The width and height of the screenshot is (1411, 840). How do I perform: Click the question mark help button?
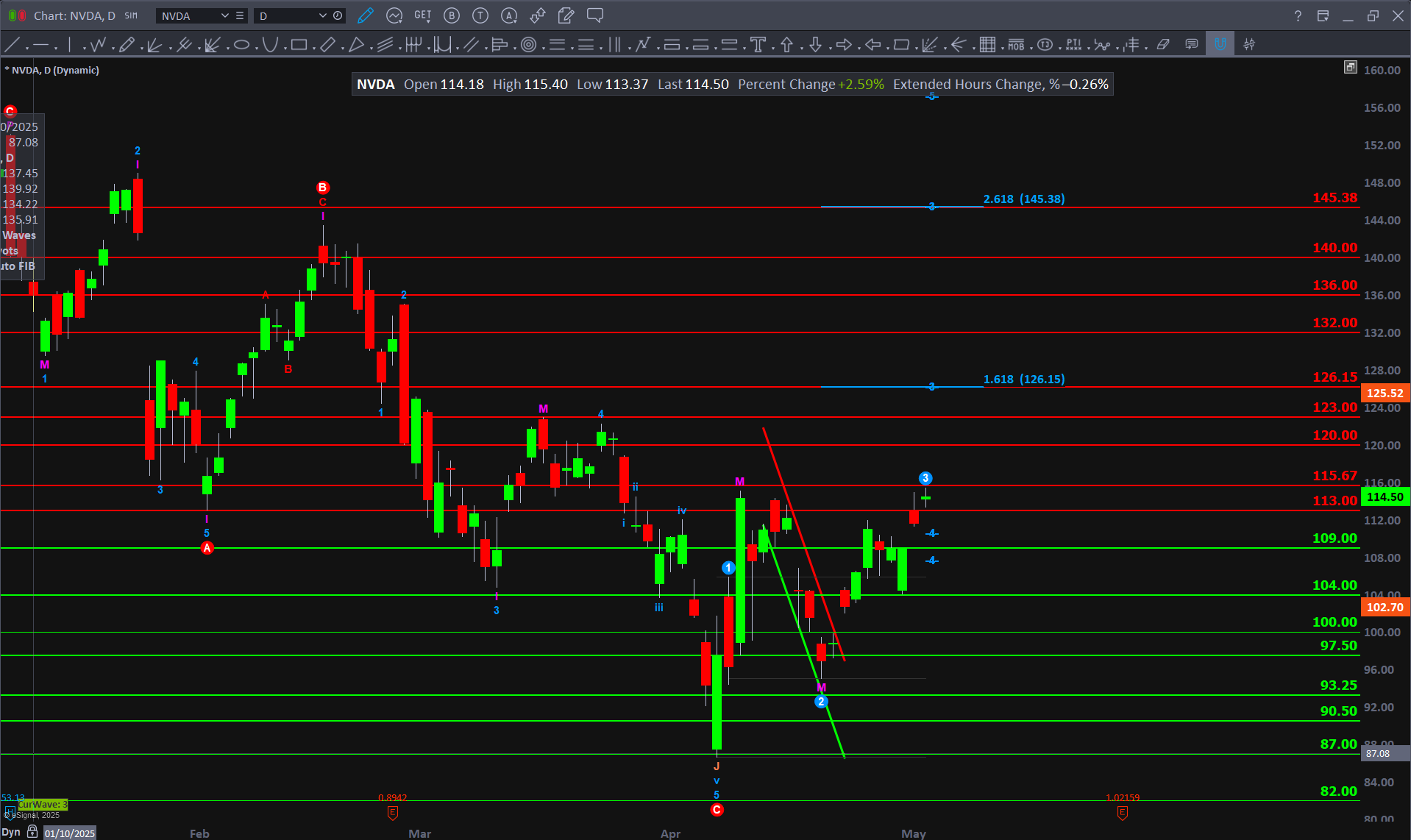(1298, 15)
